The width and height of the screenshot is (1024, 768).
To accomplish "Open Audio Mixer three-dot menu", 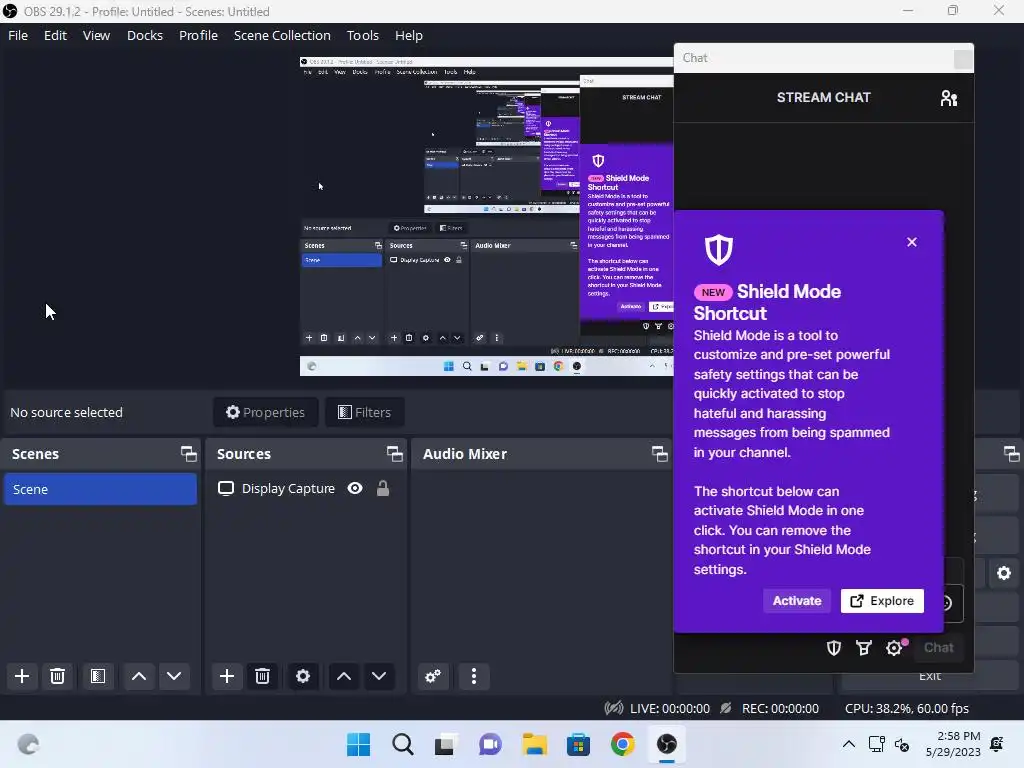I will (473, 676).
